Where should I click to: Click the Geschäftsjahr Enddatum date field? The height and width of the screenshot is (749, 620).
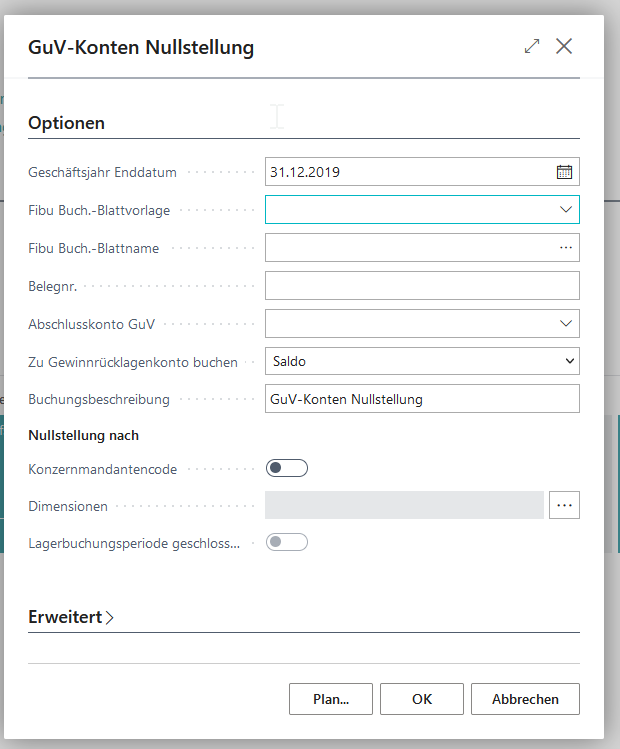(x=405, y=172)
